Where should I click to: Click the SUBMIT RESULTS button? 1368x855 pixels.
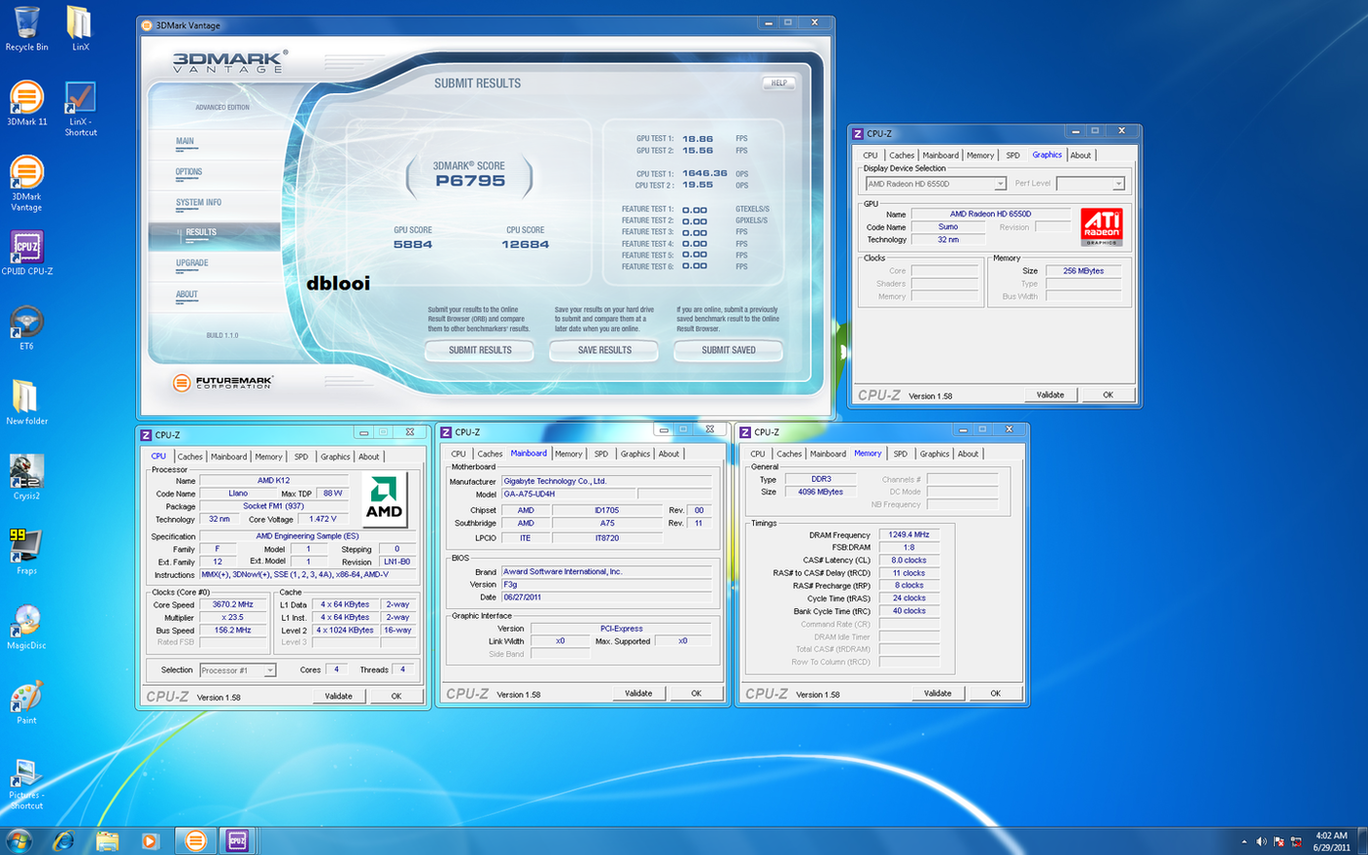(480, 350)
